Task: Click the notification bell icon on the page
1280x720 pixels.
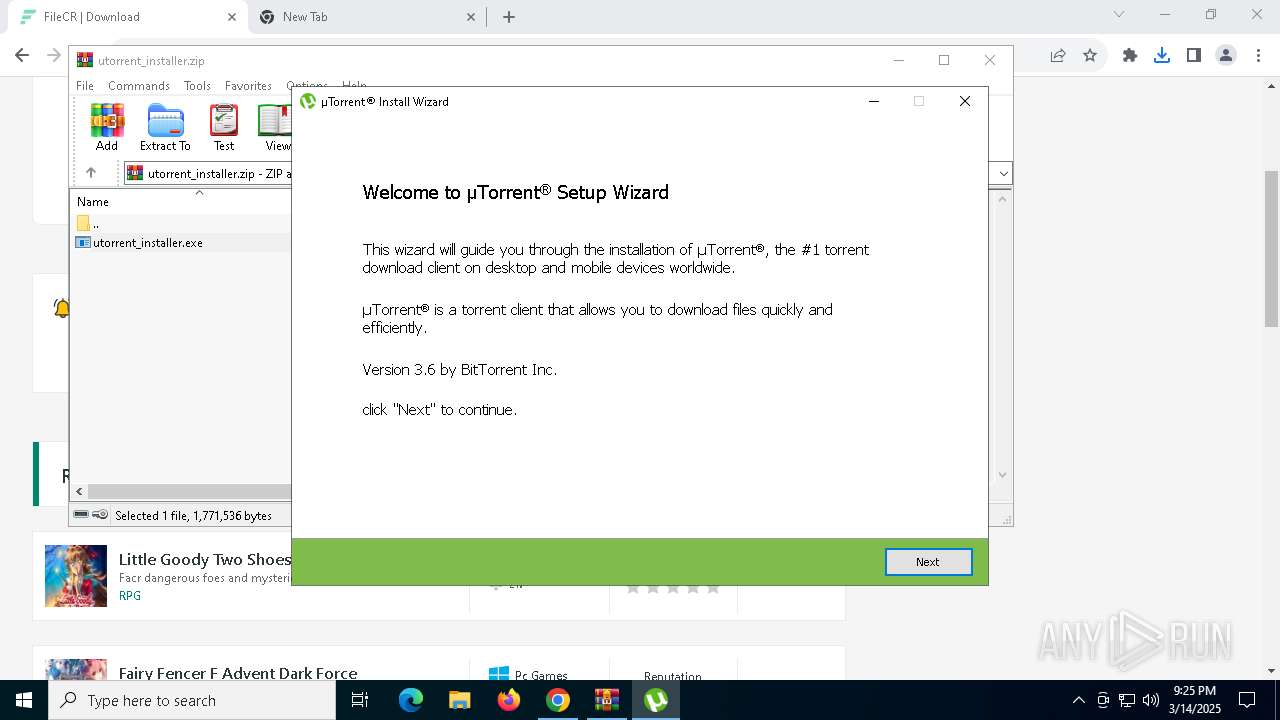Action: point(61,308)
